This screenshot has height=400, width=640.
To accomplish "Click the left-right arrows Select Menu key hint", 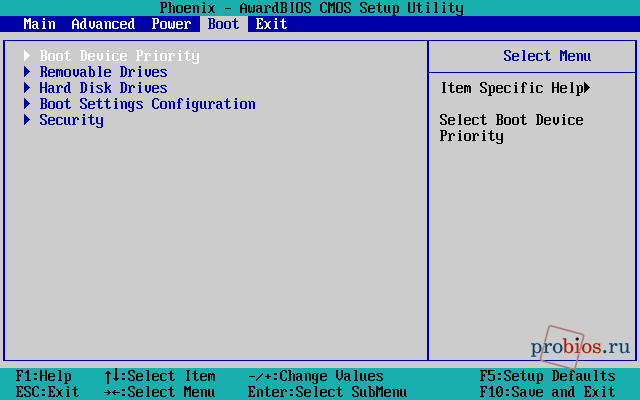I will pyautogui.click(x=160, y=392).
